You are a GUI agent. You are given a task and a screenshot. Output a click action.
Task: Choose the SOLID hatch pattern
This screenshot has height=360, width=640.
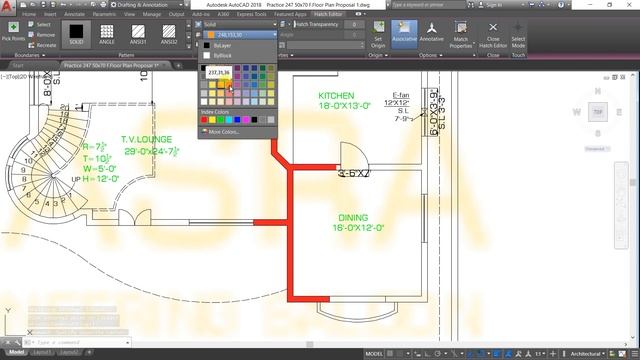pos(76,34)
